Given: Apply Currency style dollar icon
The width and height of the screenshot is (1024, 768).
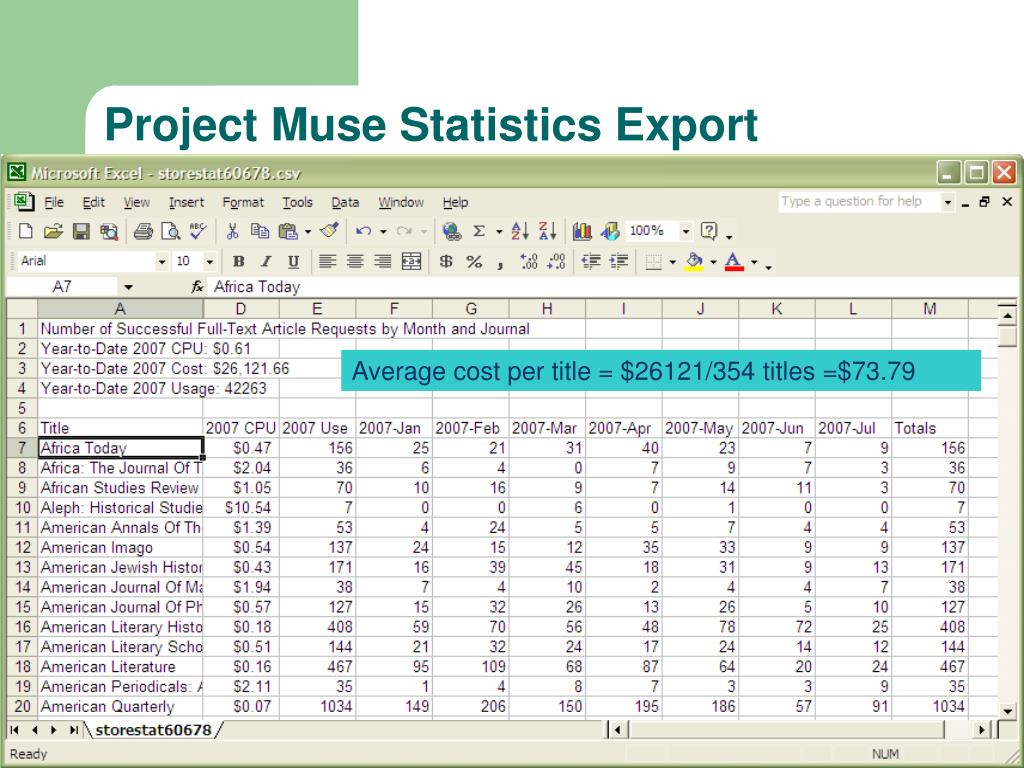Looking at the screenshot, I should click(446, 262).
